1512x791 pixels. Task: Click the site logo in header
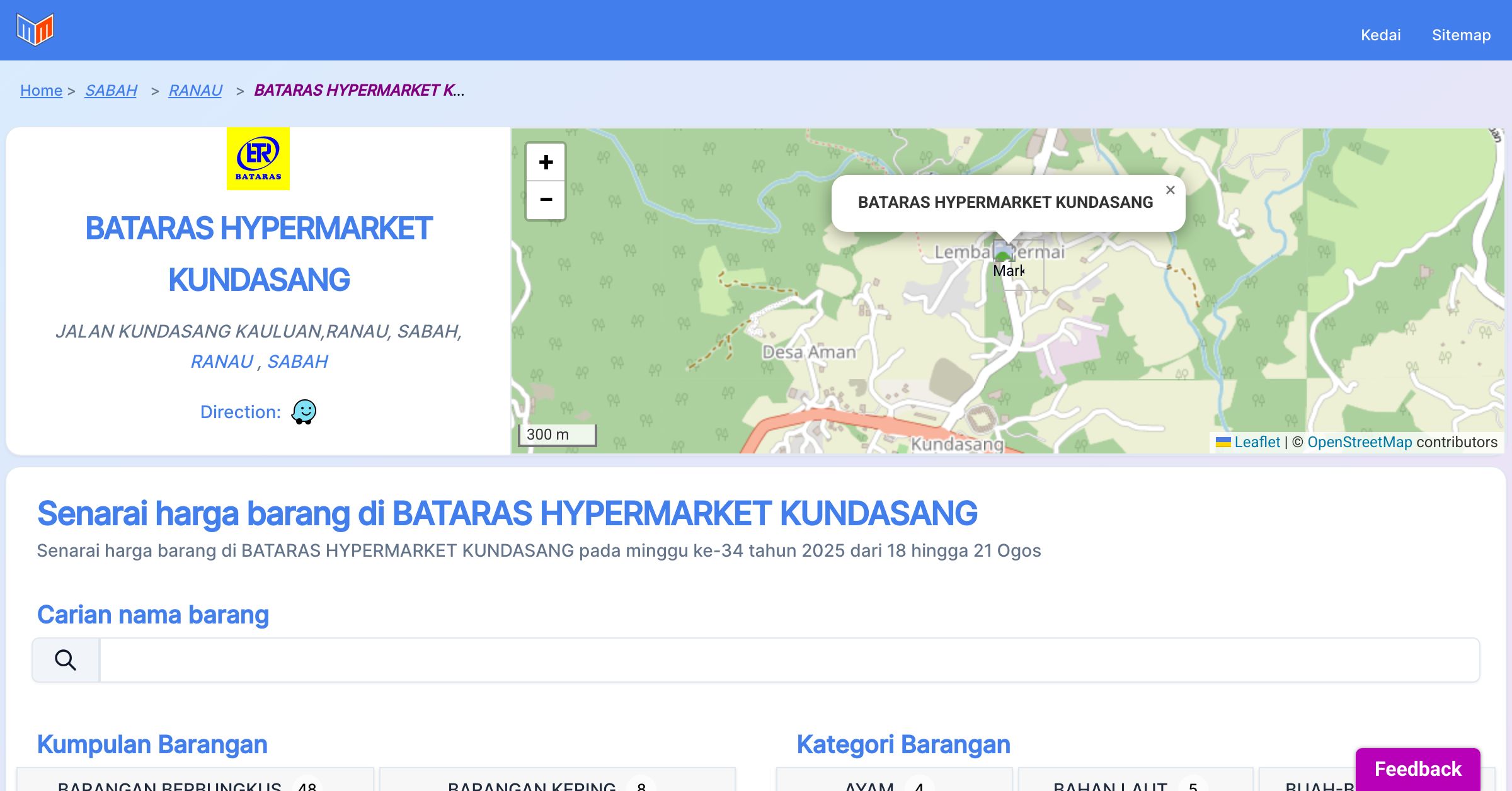(x=35, y=30)
